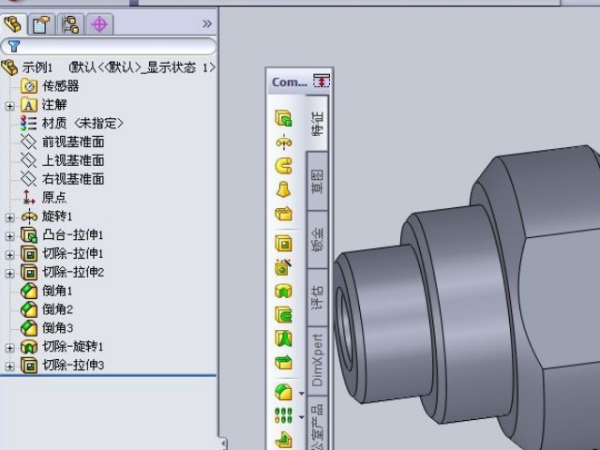This screenshot has width=600, height=450.
Task: Click the 原点 origin icon
Action: (x=28, y=197)
